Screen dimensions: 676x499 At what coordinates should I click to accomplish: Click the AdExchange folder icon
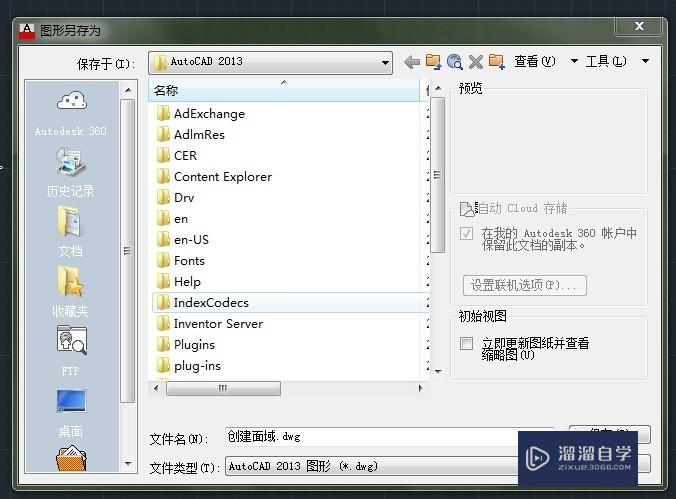[163, 113]
